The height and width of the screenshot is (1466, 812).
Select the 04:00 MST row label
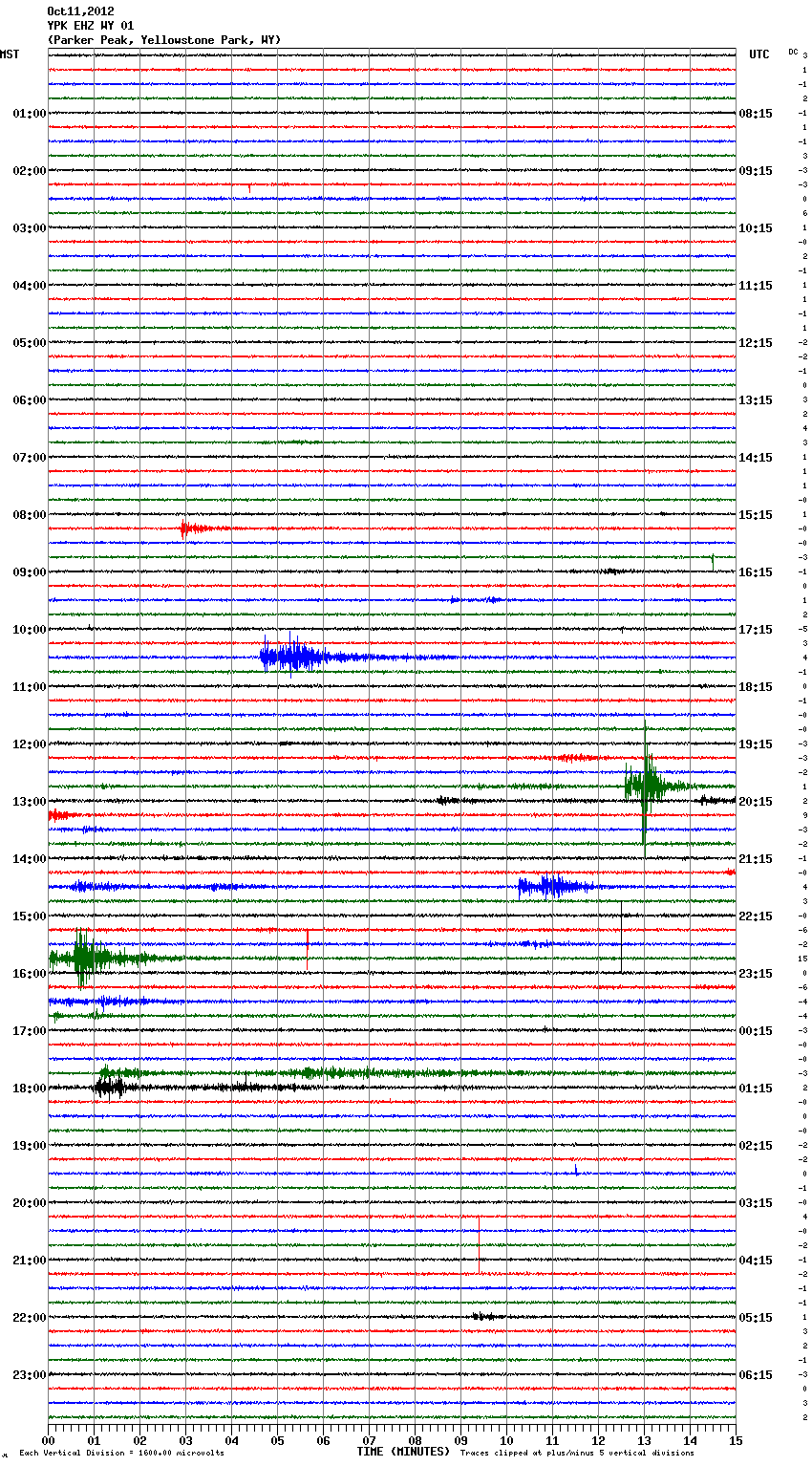pos(30,286)
